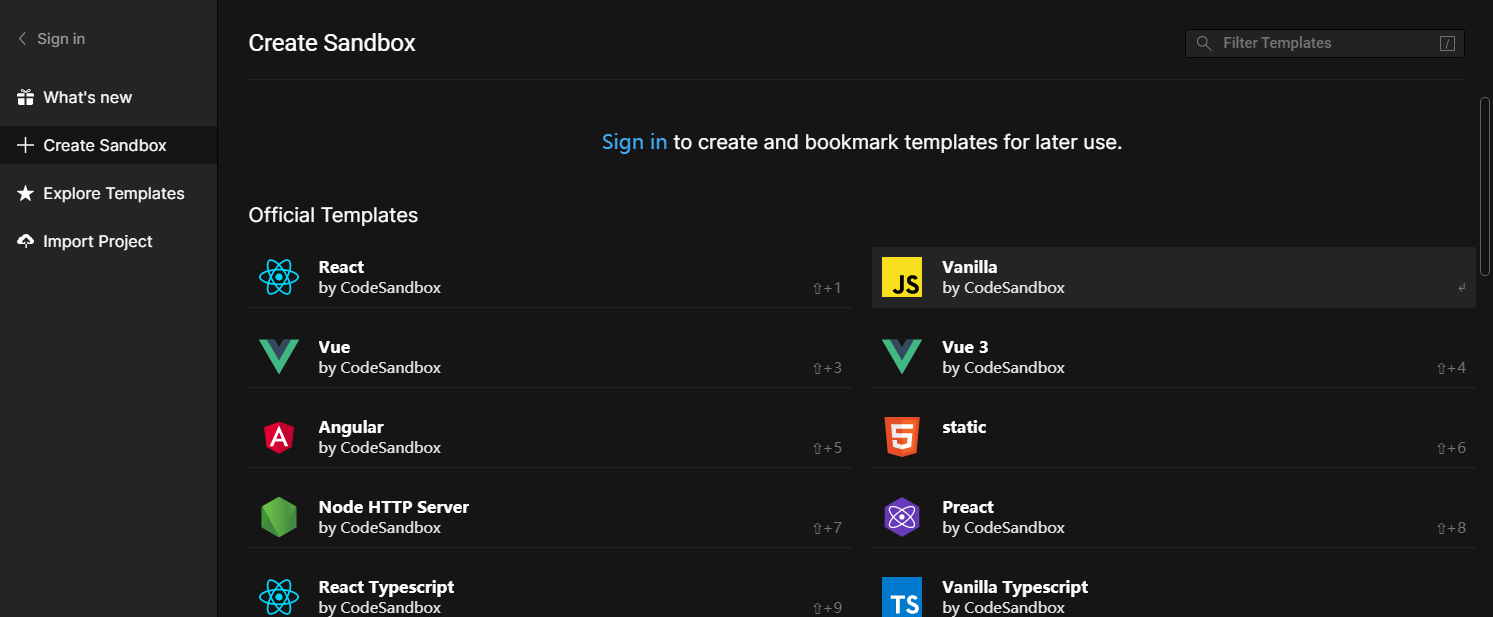
Task: Select the Angular template name
Action: coord(351,427)
